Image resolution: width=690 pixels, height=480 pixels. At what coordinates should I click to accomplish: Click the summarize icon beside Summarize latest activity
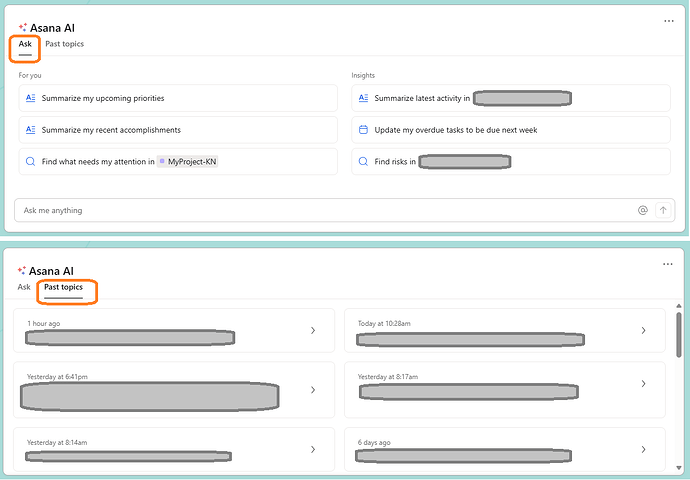(363, 98)
